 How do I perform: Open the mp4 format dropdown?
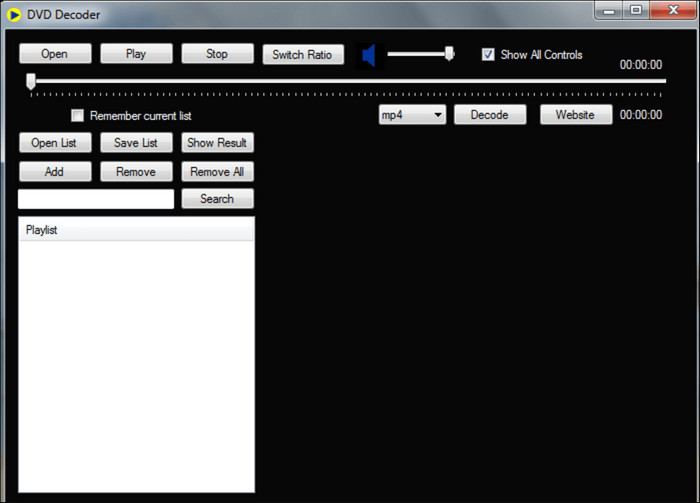(412, 115)
